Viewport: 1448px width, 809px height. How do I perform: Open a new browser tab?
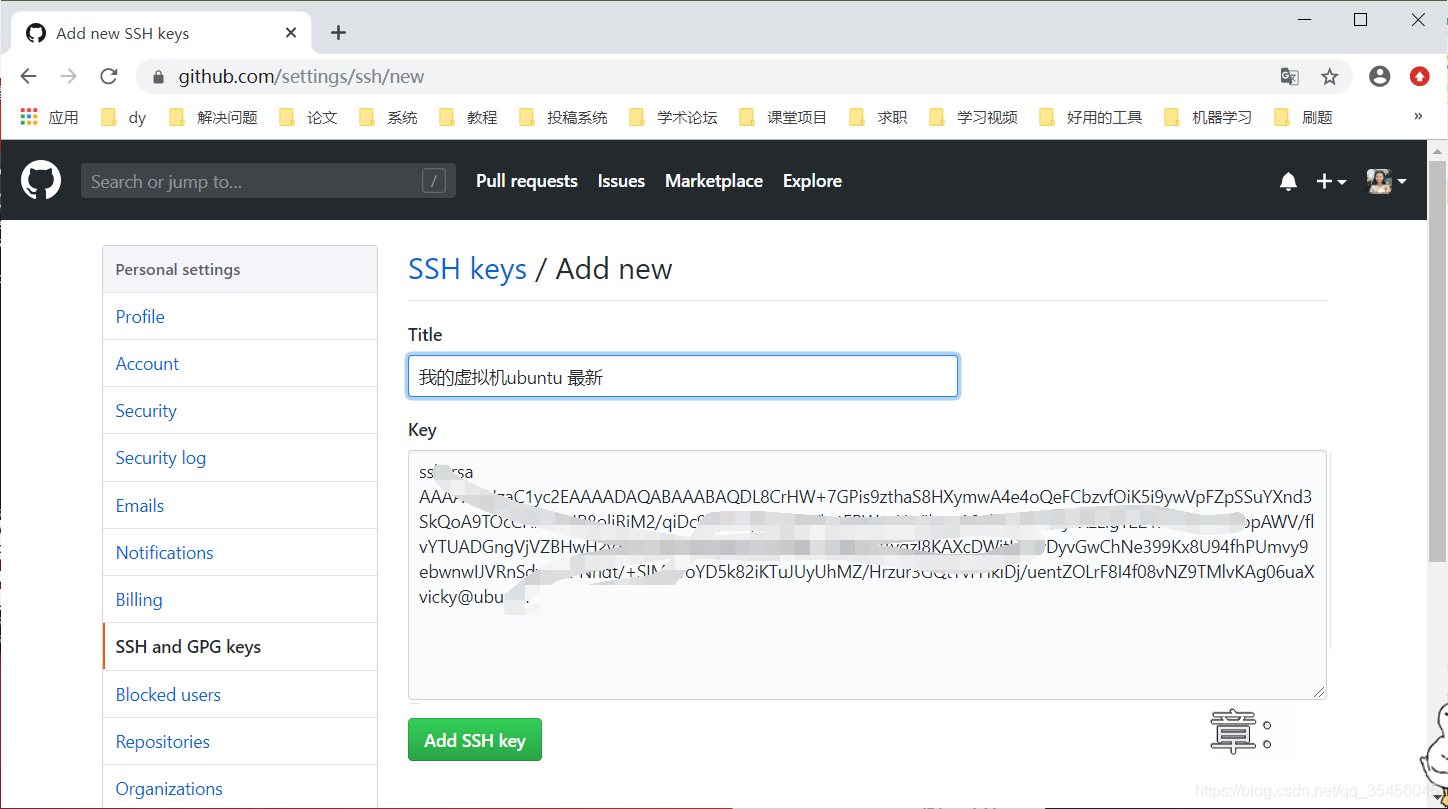338,33
